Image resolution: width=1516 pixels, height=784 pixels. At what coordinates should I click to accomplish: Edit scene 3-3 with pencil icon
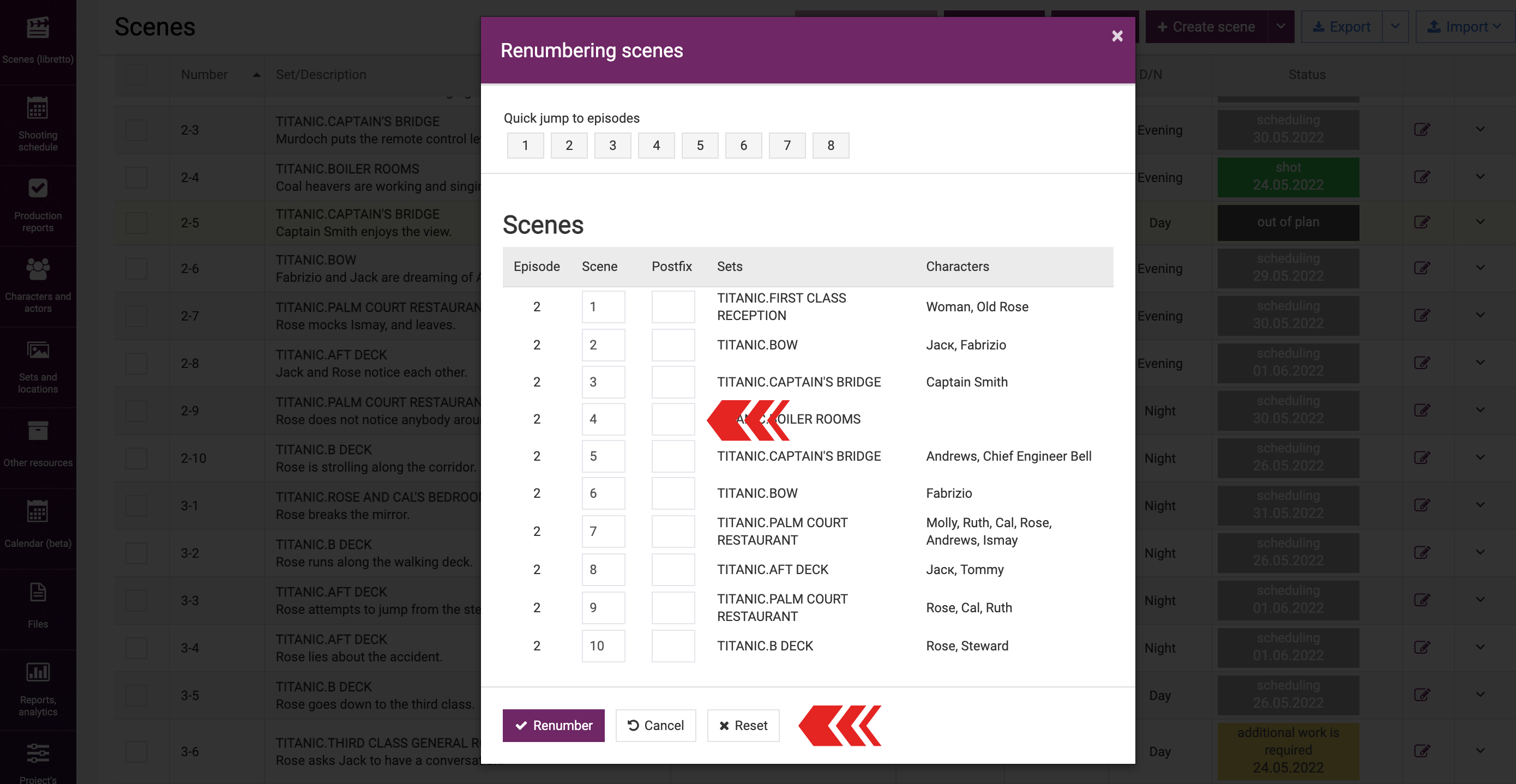point(1422,600)
